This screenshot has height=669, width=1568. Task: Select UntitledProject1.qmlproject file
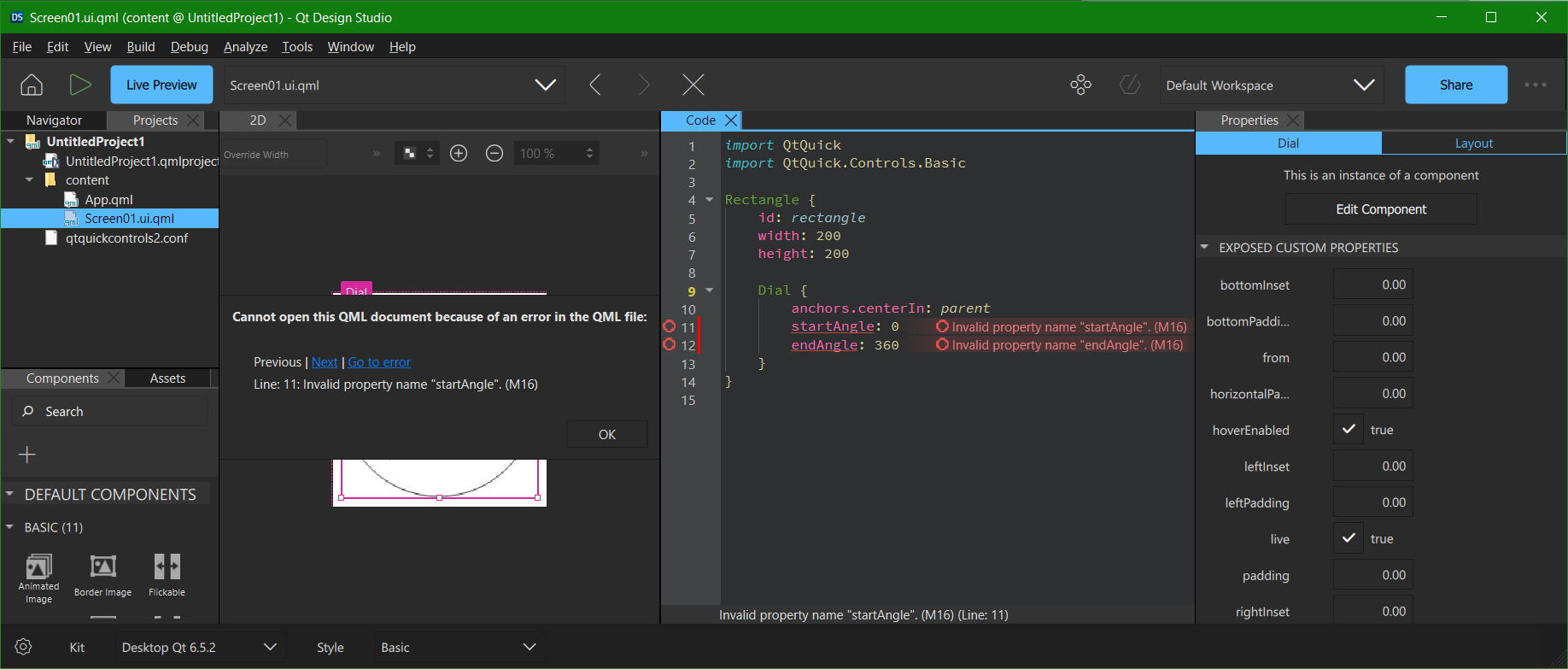pos(132,161)
